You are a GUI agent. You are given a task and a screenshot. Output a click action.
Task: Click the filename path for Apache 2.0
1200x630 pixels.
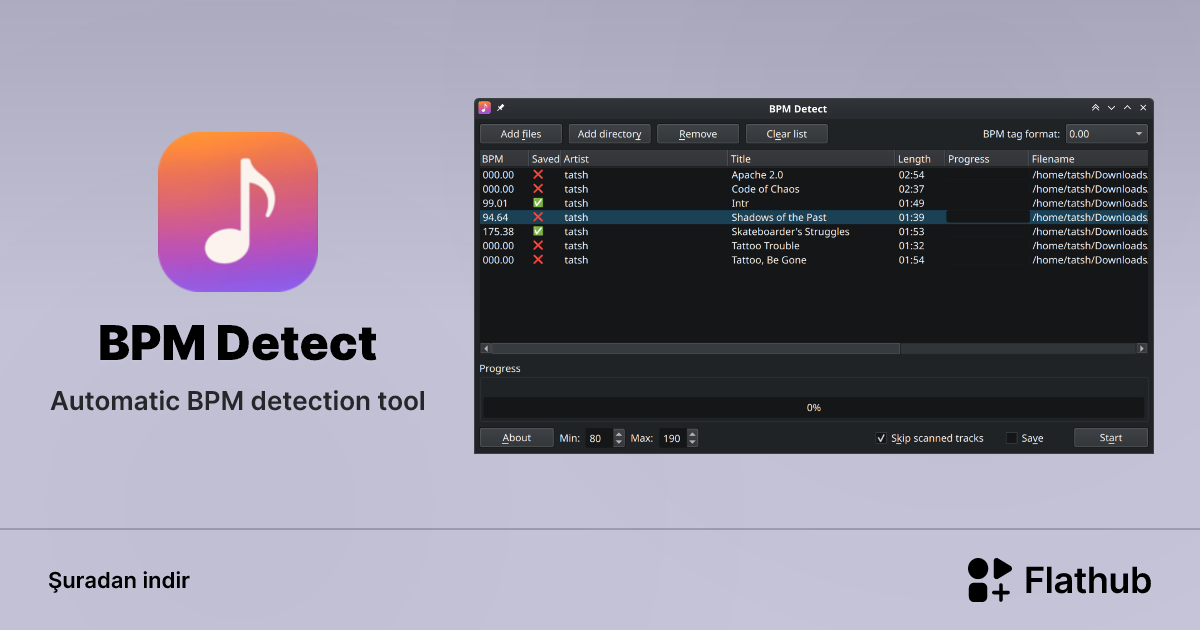click(1090, 175)
